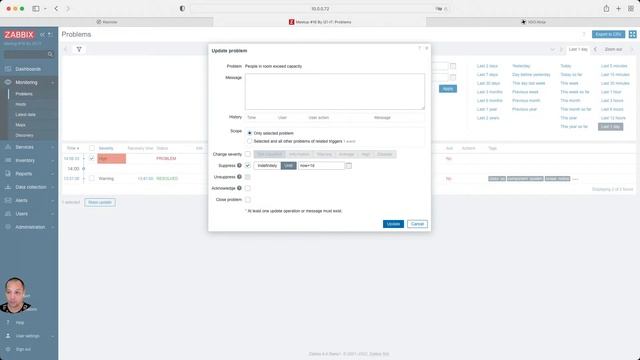The height and width of the screenshot is (360, 640).
Task: Expand the Administration menu chevron
Action: pos(53,227)
